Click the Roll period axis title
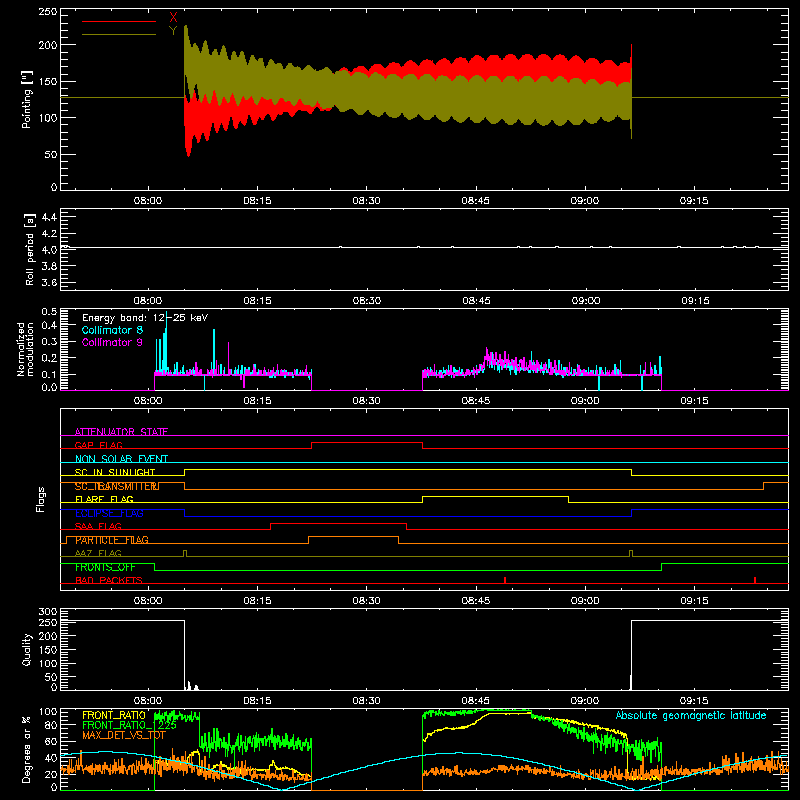Screen dimensions: 800x800 tap(30, 250)
